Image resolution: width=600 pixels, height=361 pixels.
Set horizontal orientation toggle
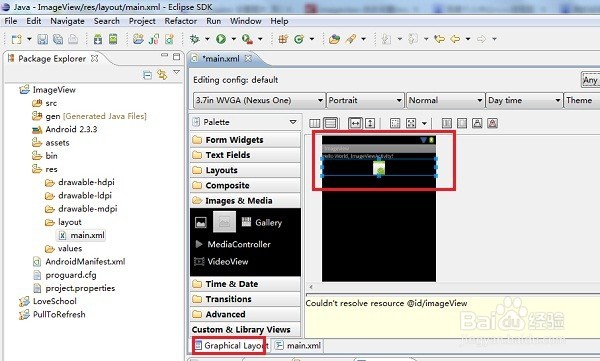(315, 123)
